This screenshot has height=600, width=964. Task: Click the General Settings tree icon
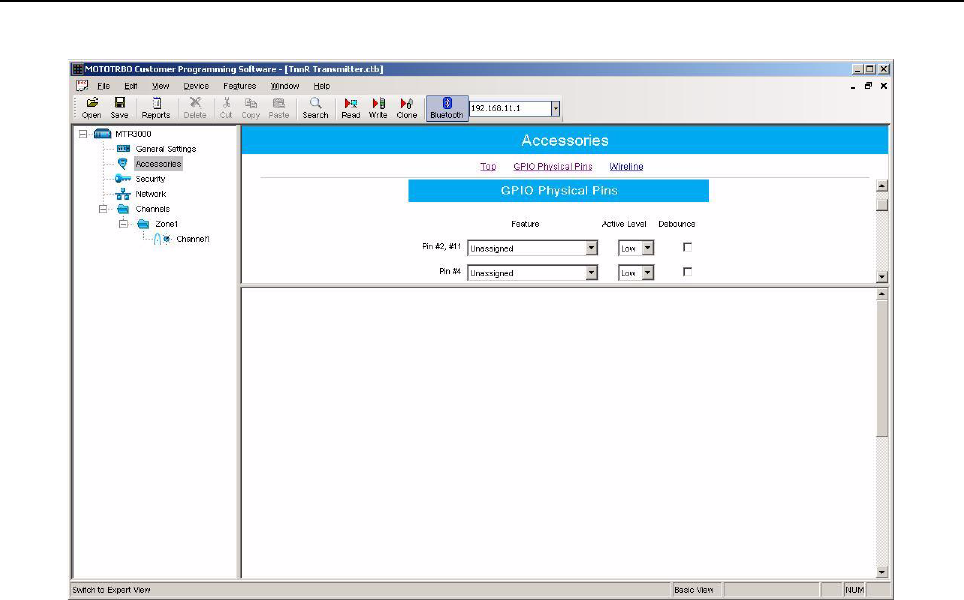click(x=123, y=149)
